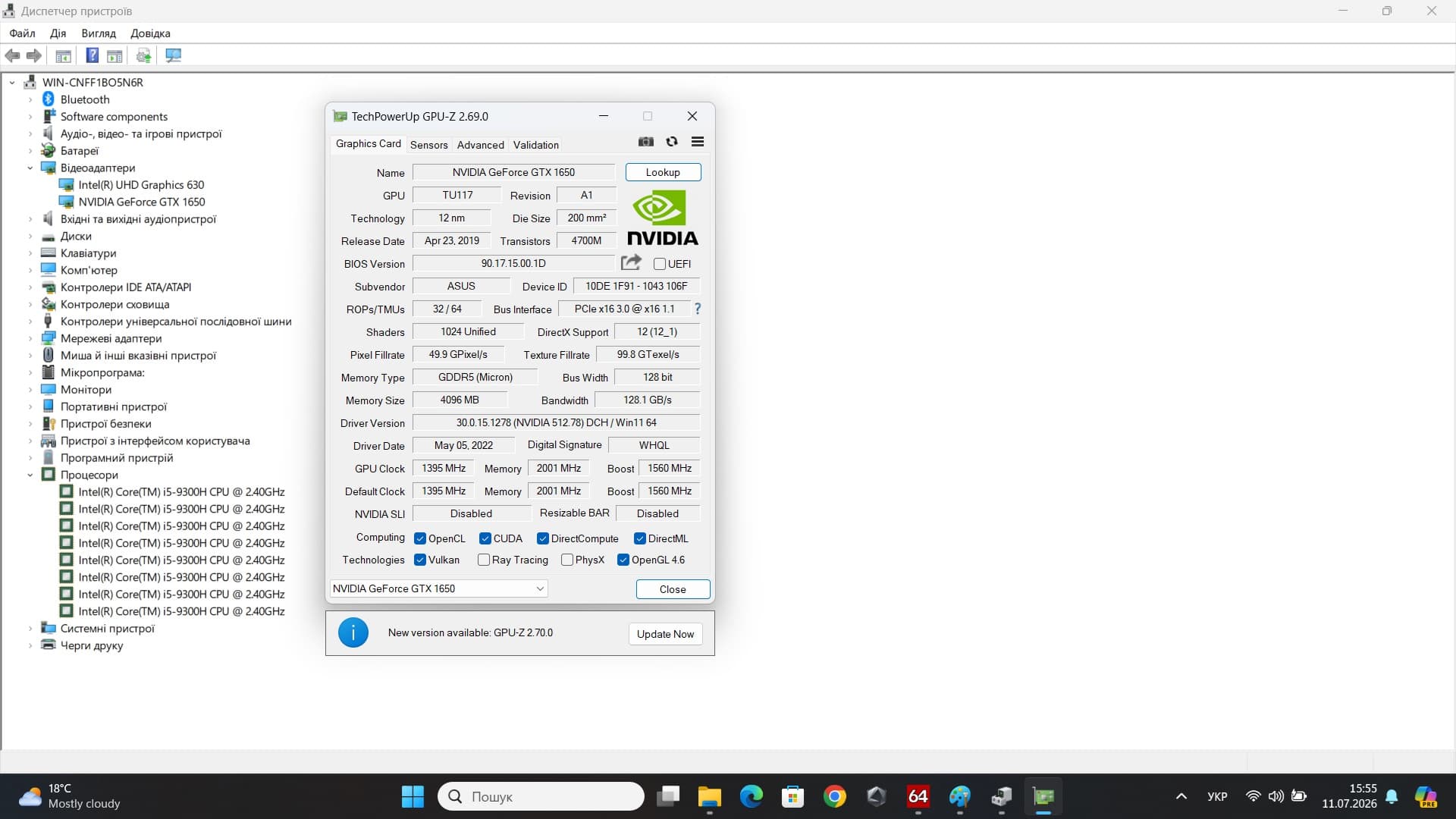Screen dimensions: 1456x819
Task: Take a GPU-Z screenshot with camera icon
Action: tap(646, 142)
